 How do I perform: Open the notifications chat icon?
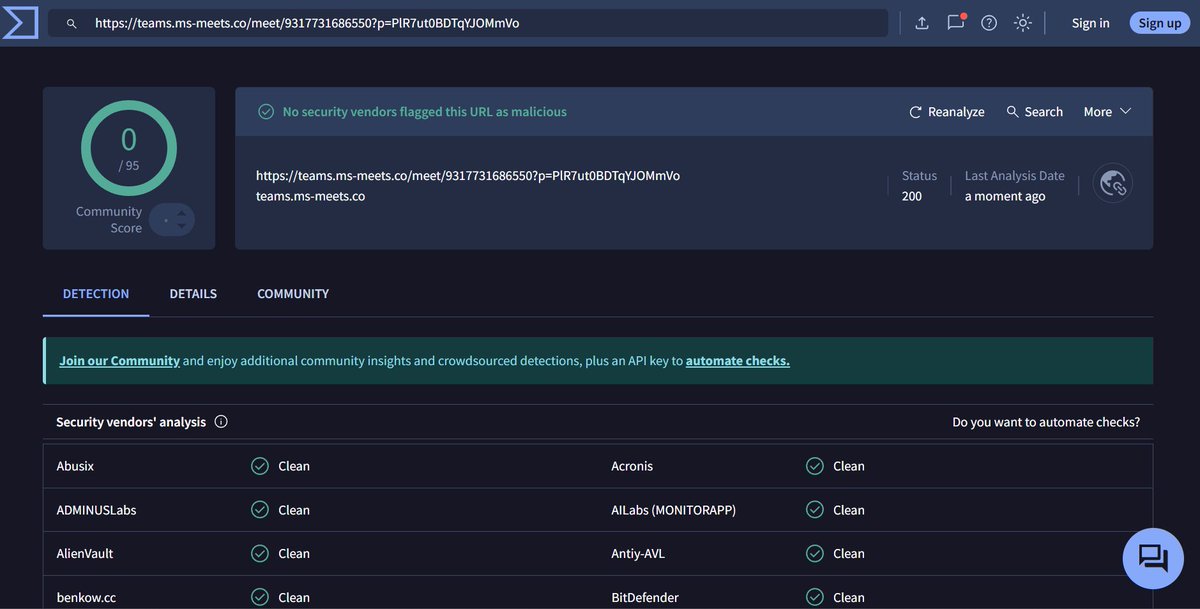tap(956, 22)
